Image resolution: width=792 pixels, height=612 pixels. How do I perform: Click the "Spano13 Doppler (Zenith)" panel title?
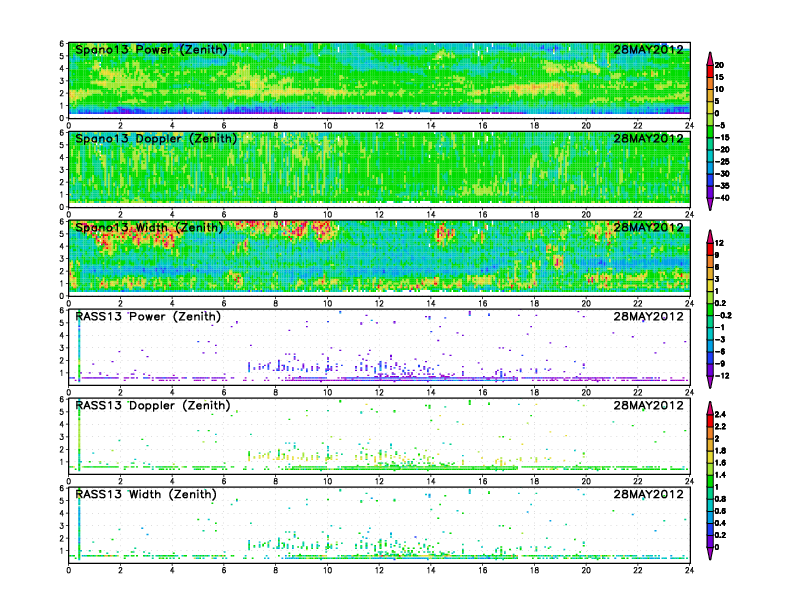156,138
